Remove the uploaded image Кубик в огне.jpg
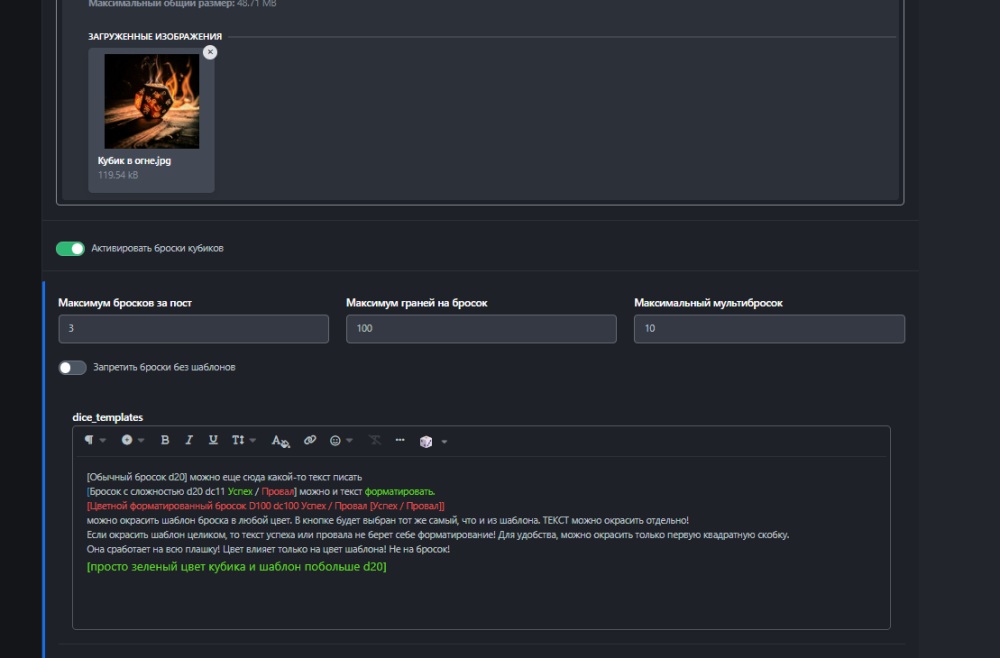 (209, 52)
